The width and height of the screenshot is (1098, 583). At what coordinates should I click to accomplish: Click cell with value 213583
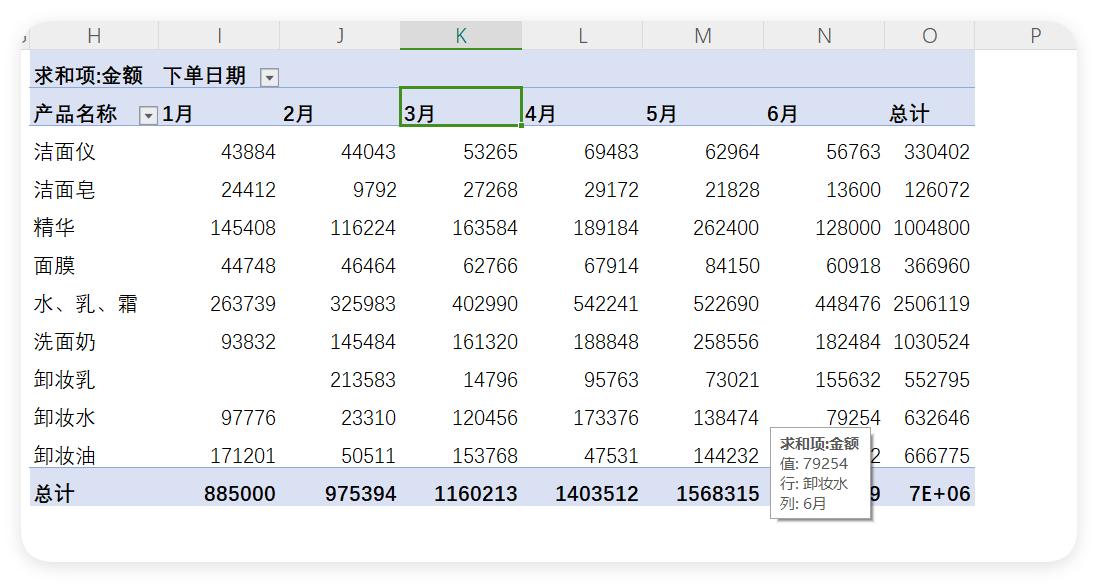tap(363, 379)
